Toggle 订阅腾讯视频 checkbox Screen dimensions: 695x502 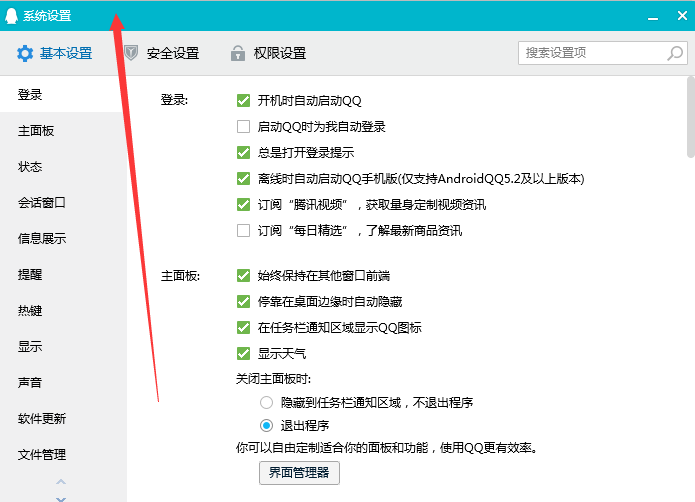click(x=243, y=204)
